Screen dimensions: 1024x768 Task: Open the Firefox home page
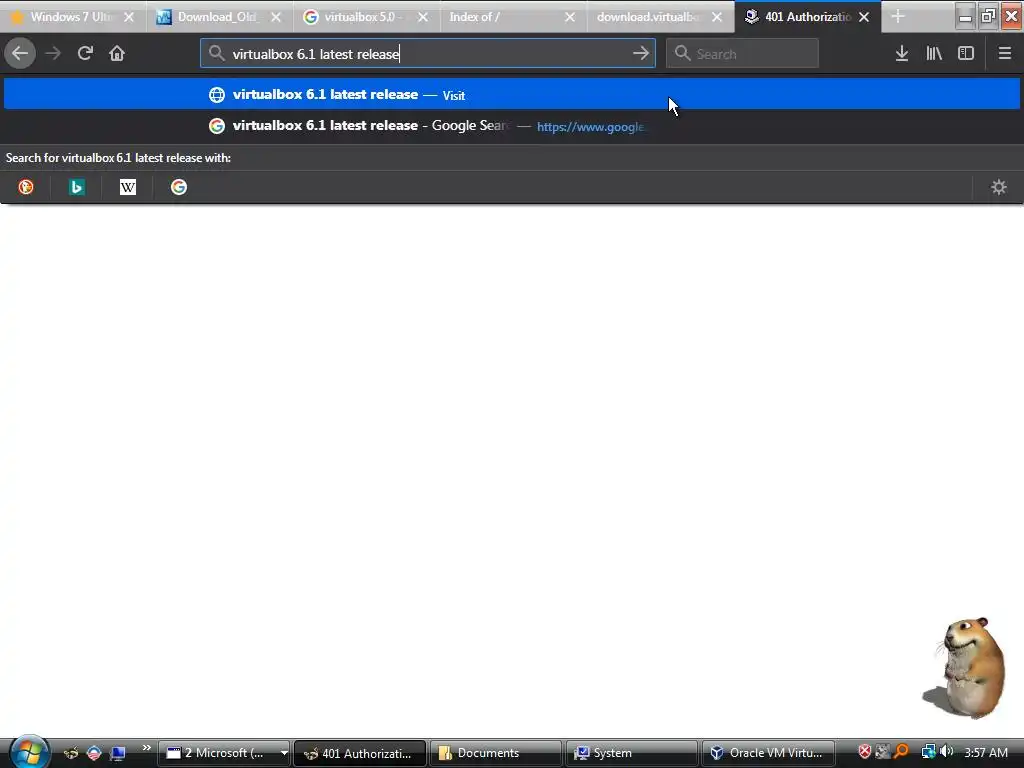tap(117, 54)
